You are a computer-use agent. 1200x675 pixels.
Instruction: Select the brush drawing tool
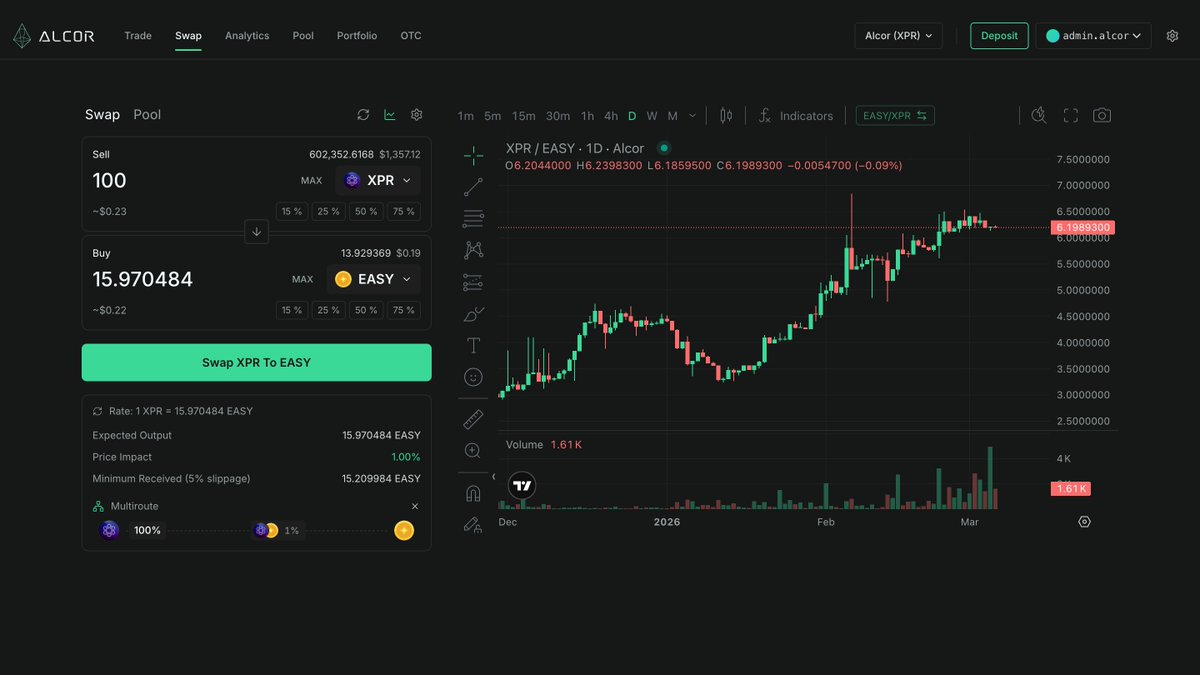pyautogui.click(x=474, y=314)
